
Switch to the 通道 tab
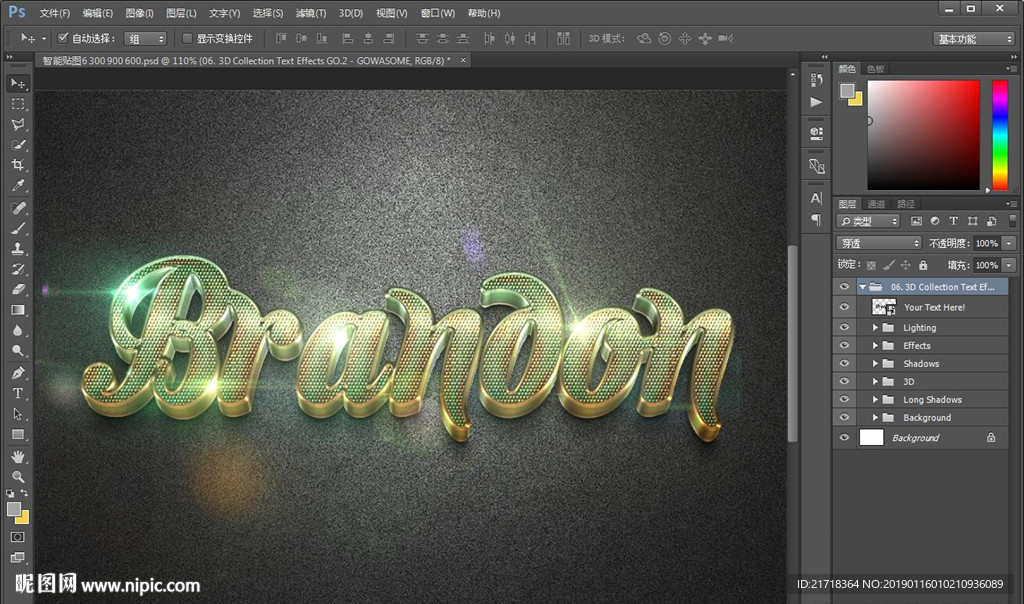coord(876,204)
